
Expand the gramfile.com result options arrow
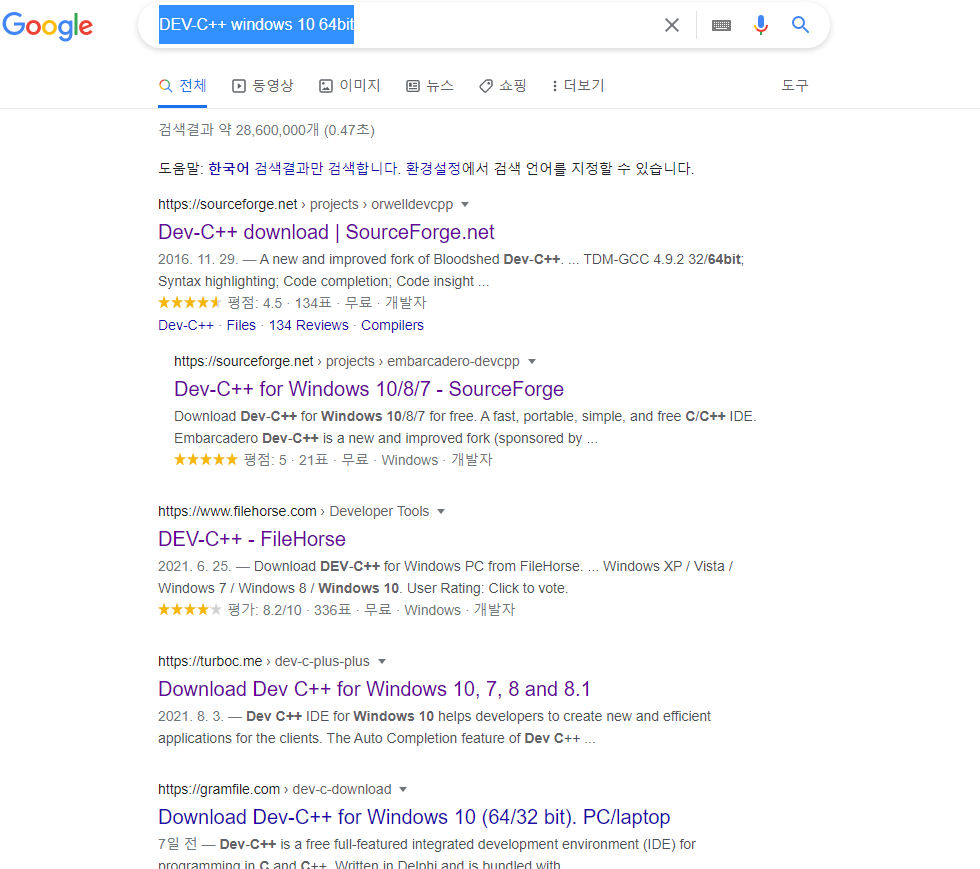coord(403,790)
